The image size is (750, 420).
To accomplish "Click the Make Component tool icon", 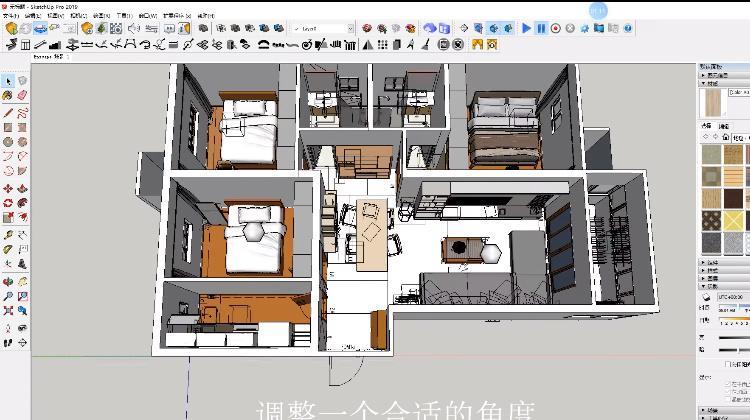I will coord(21,81).
